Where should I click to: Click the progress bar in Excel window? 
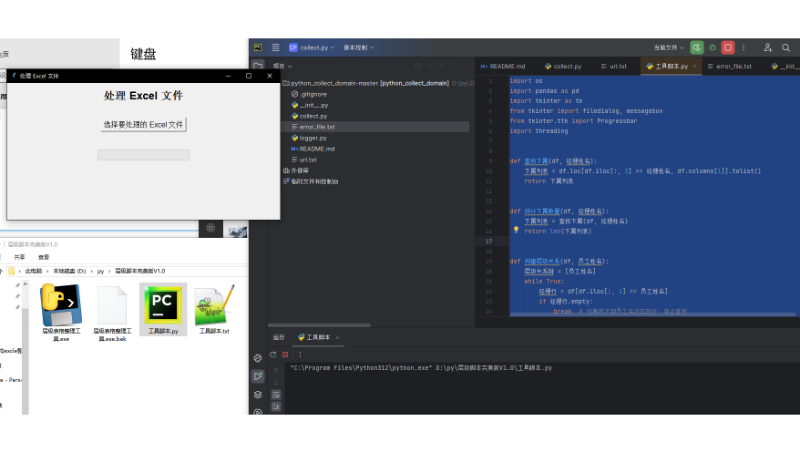coord(143,155)
